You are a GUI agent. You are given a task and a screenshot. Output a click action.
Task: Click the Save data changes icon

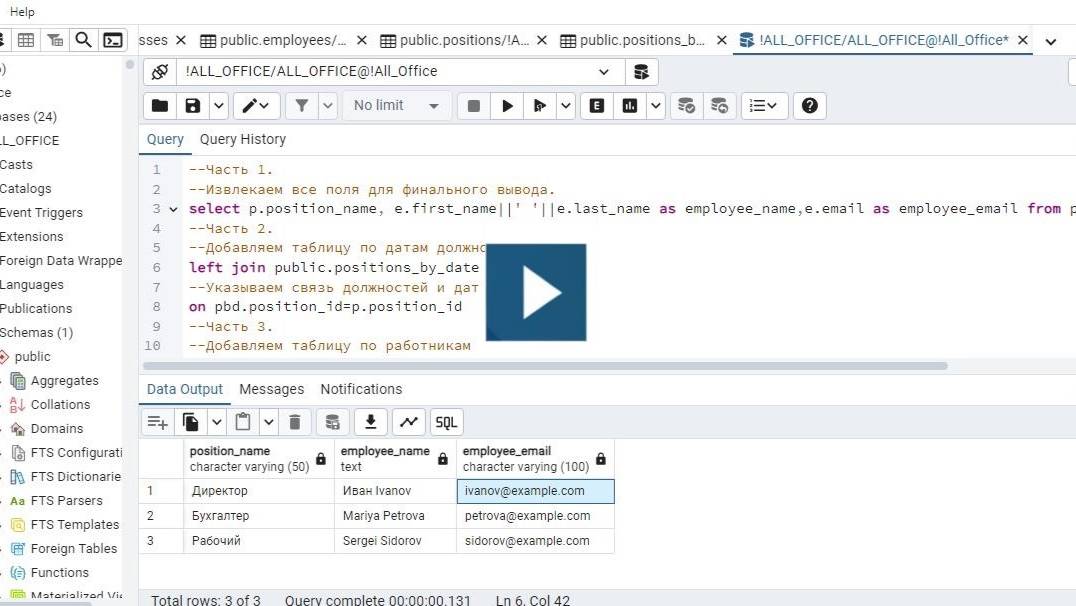click(333, 422)
